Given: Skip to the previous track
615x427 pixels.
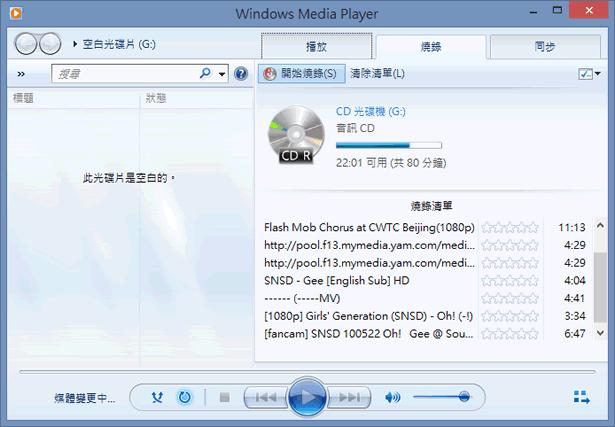Looking at the screenshot, I should [266, 398].
